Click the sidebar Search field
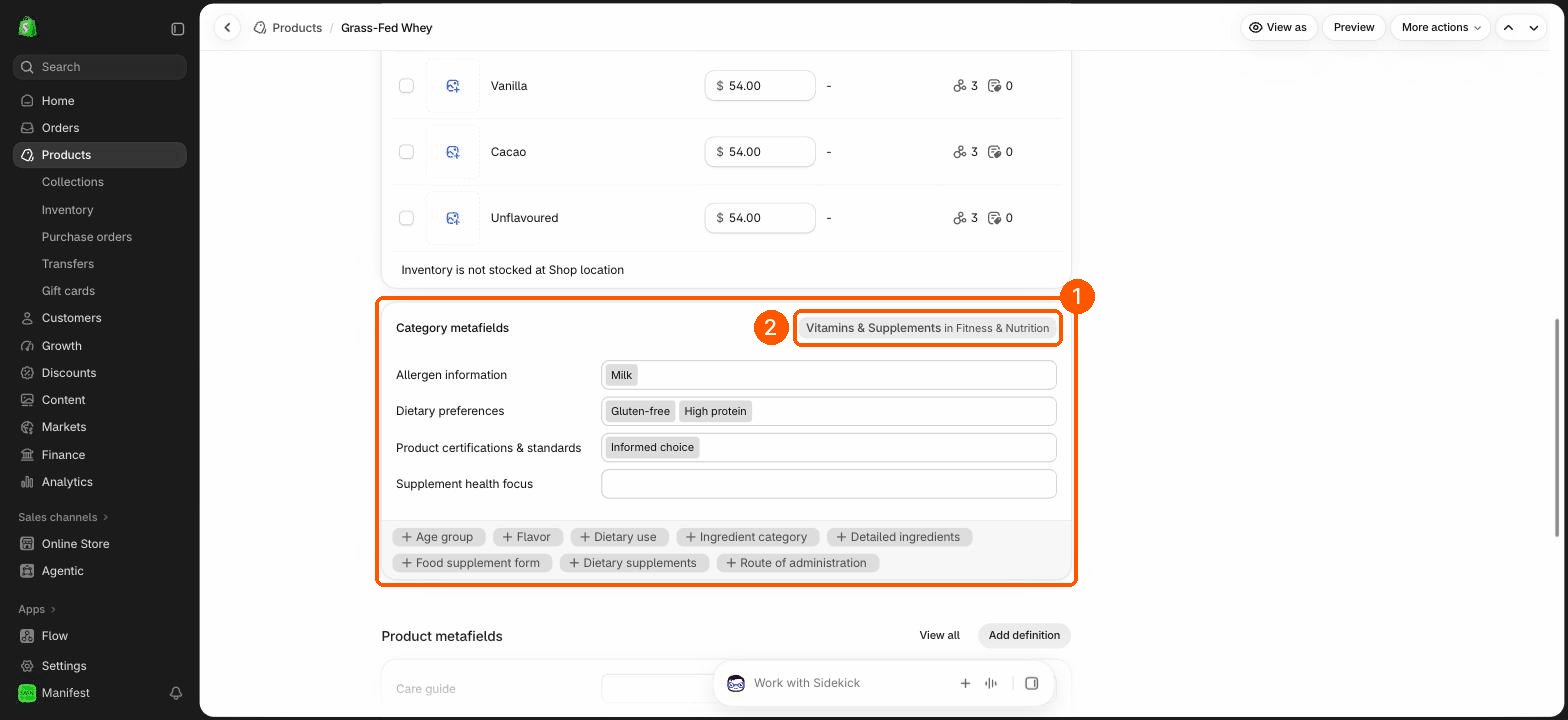The height and width of the screenshot is (720, 1568). [x=100, y=67]
